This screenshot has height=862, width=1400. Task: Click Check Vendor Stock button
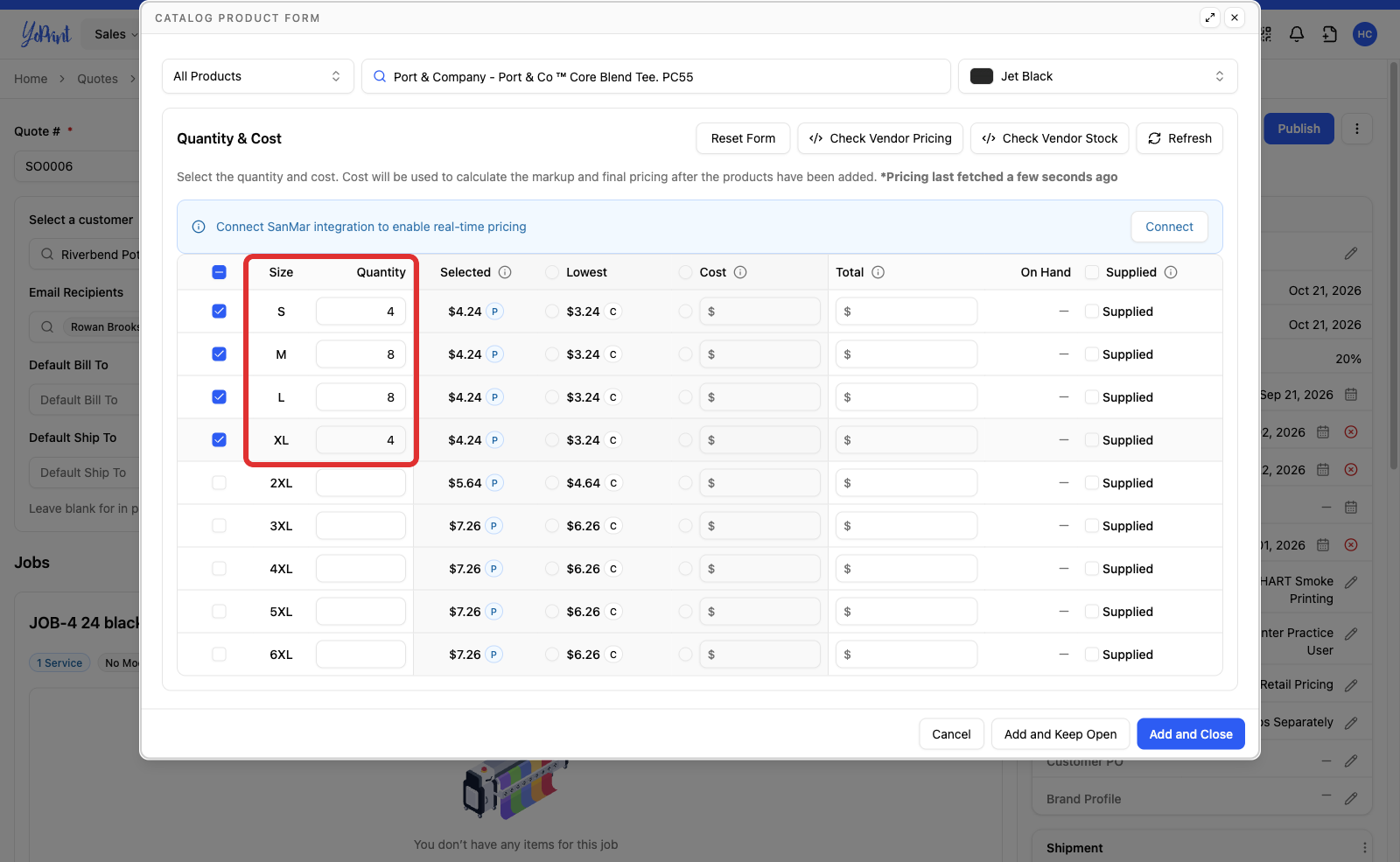click(1050, 138)
